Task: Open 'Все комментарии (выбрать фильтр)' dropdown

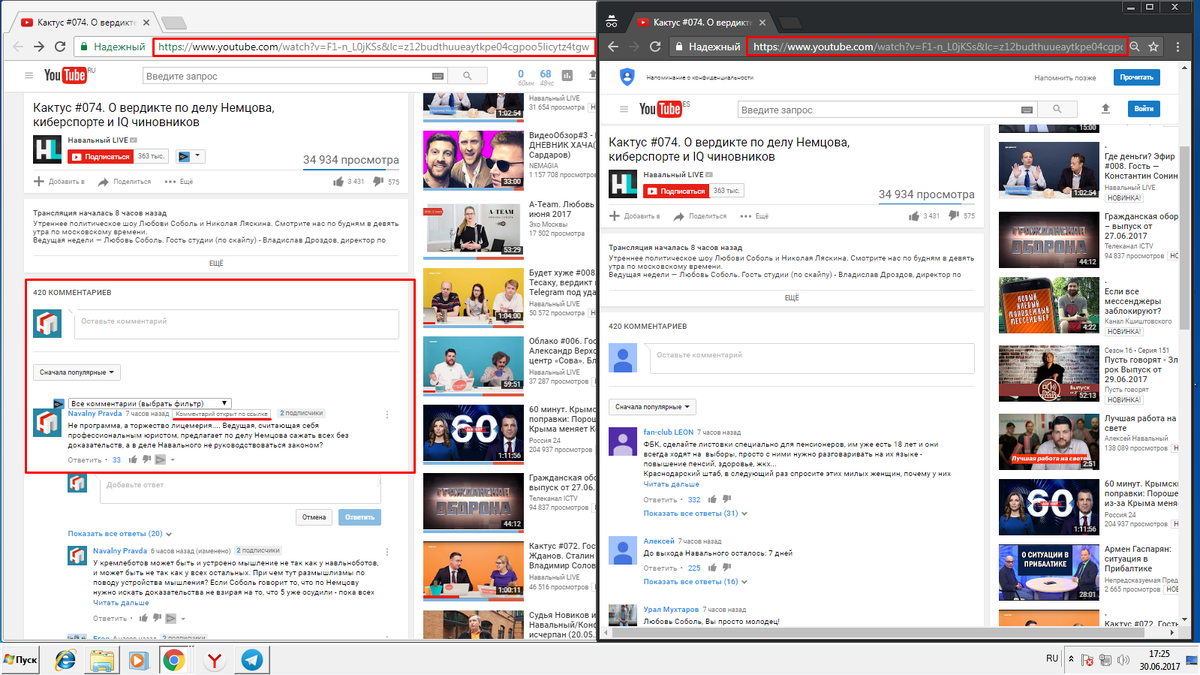Action: 150,403
